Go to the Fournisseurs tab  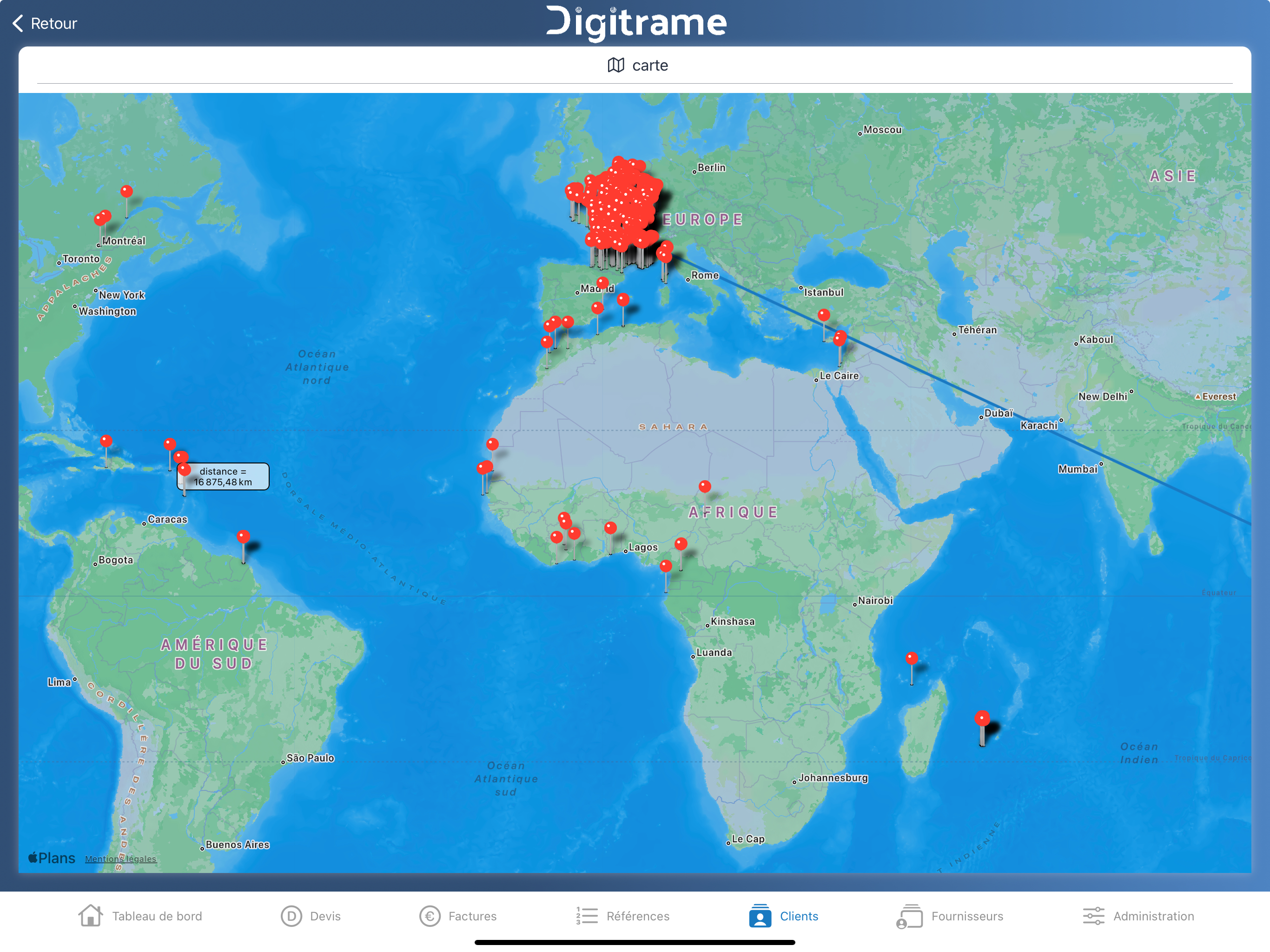[950, 916]
